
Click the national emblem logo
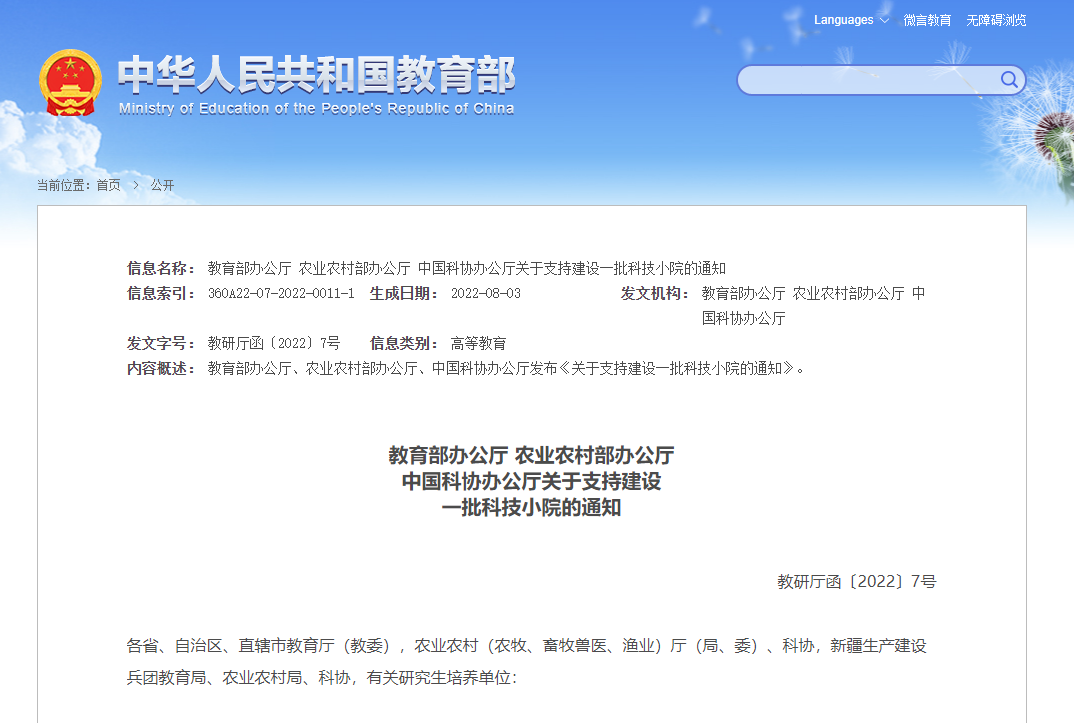click(x=70, y=84)
